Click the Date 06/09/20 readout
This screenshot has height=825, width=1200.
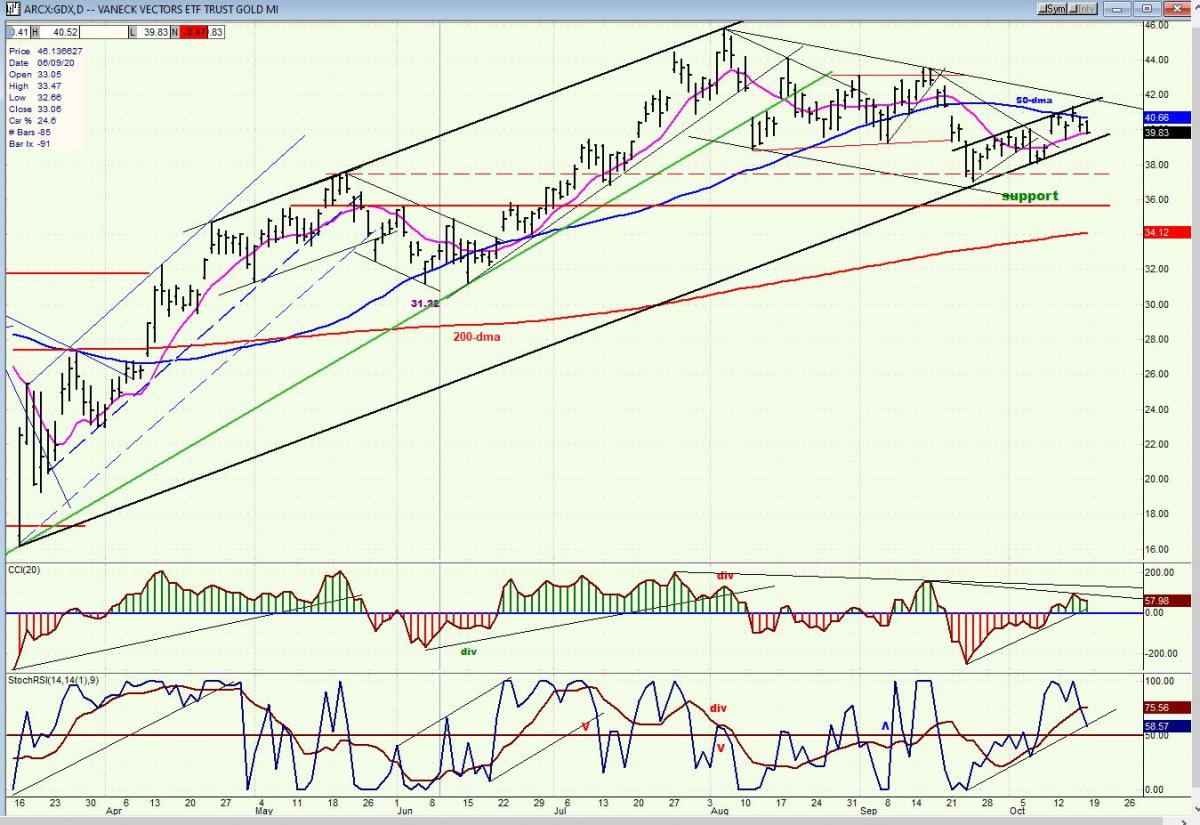[42, 63]
